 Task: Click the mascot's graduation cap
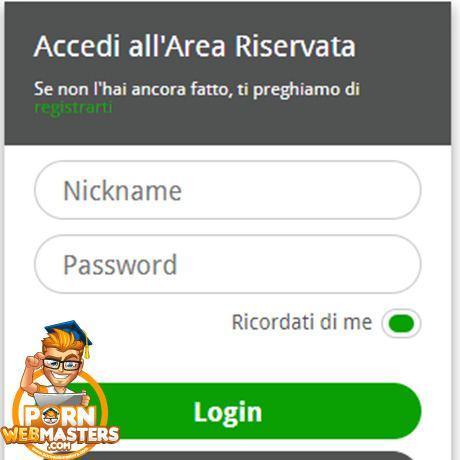[x=70, y=333]
